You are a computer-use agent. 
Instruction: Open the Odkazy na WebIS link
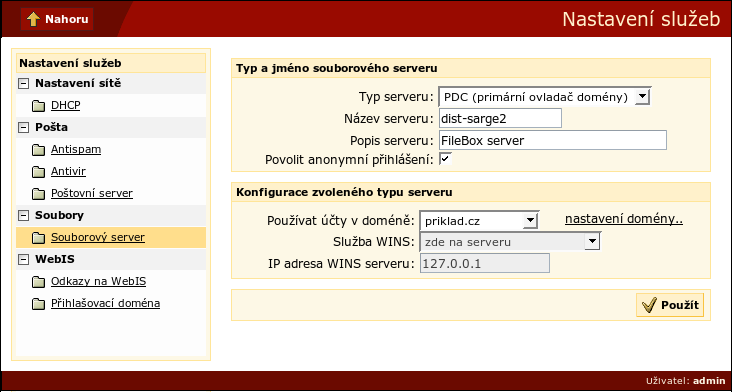point(99,281)
